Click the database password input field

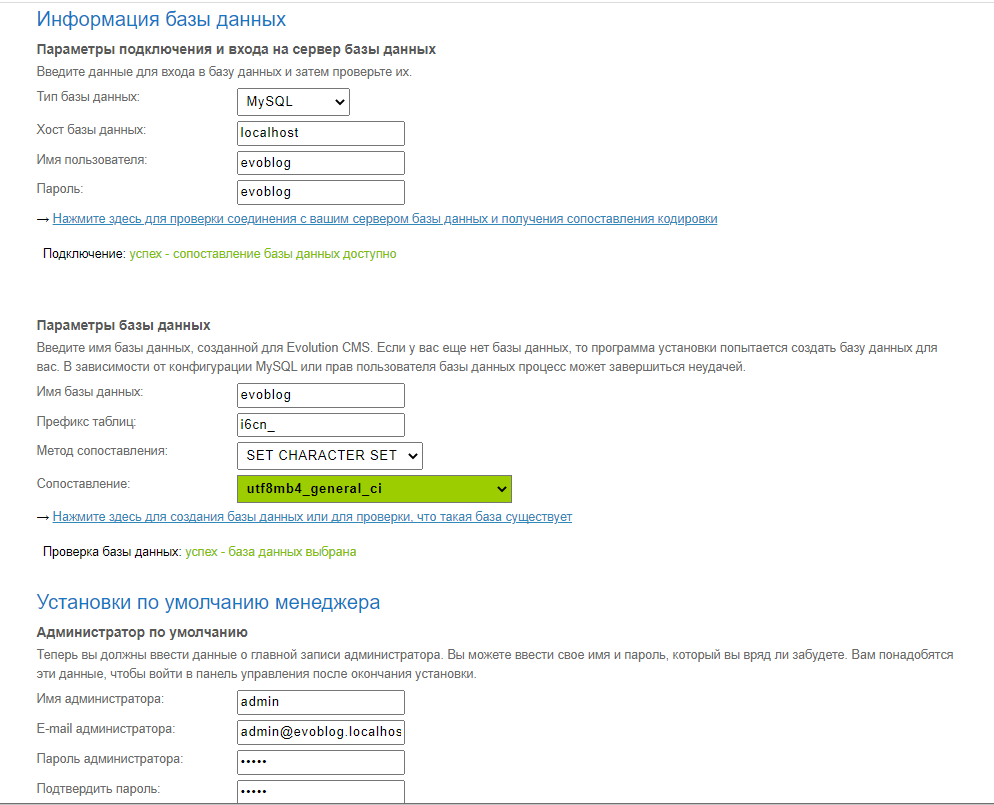(x=320, y=192)
